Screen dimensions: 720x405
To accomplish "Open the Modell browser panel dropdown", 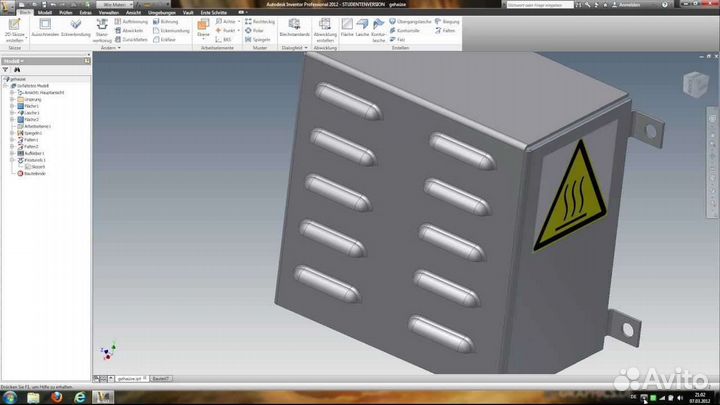I will tap(20, 61).
